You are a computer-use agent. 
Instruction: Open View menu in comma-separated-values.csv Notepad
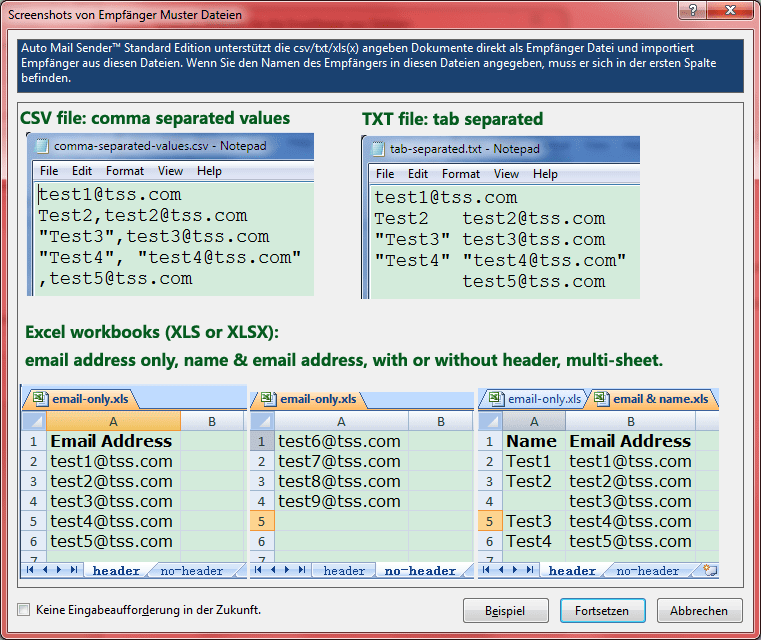[170, 171]
